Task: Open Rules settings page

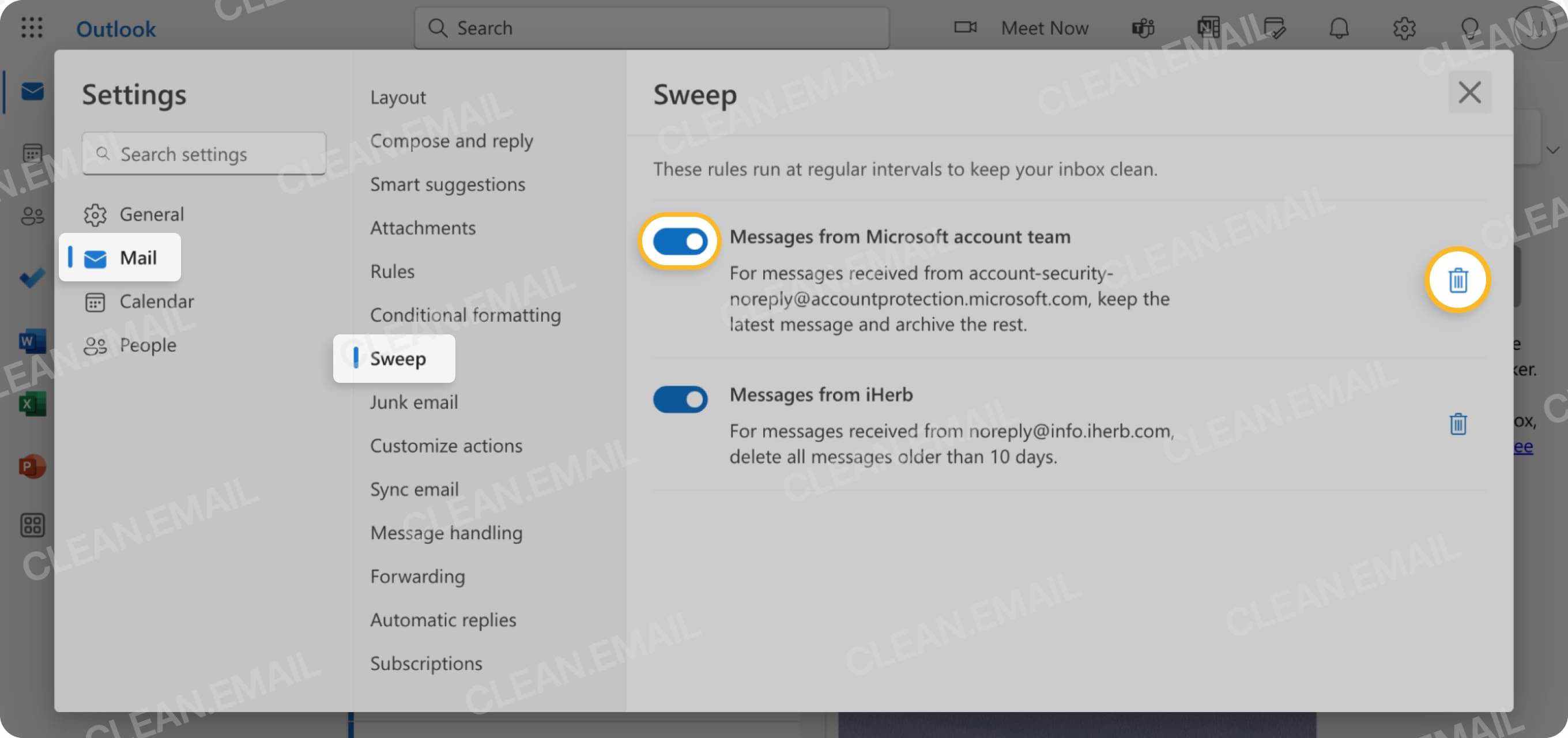Action: [392, 272]
